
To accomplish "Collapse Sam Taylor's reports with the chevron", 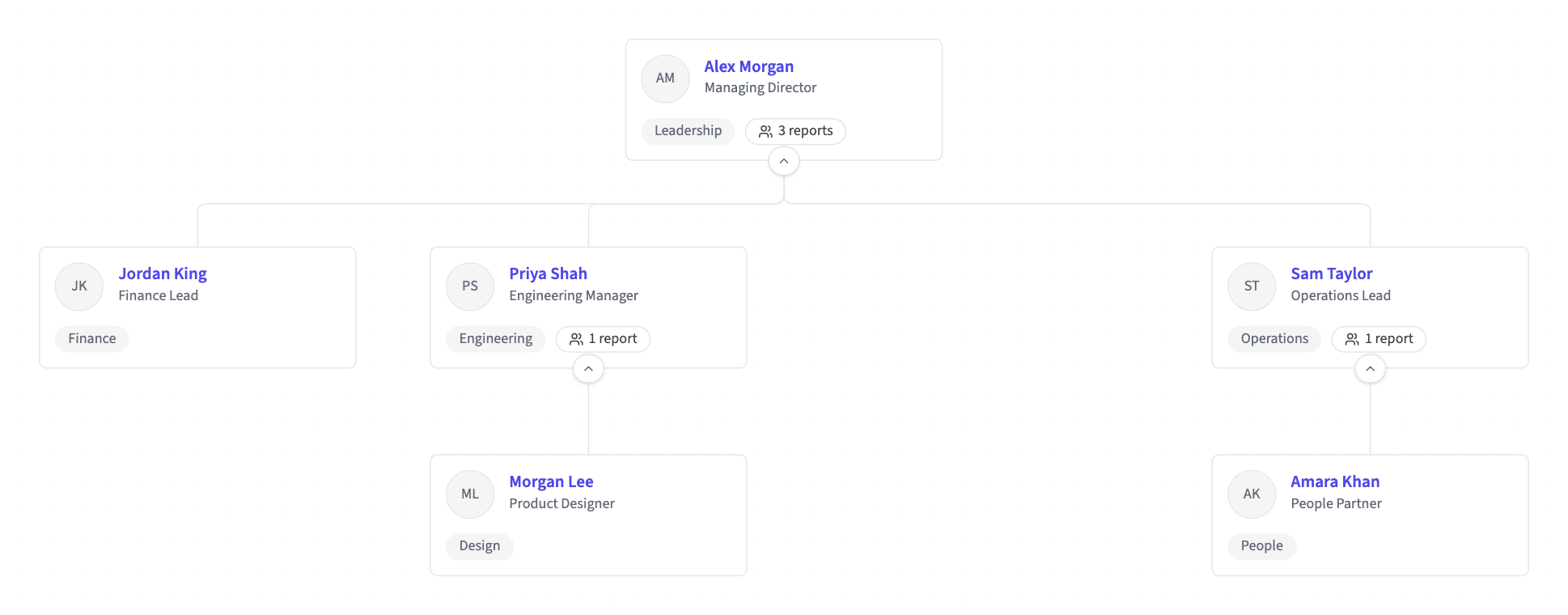I will click(1370, 369).
